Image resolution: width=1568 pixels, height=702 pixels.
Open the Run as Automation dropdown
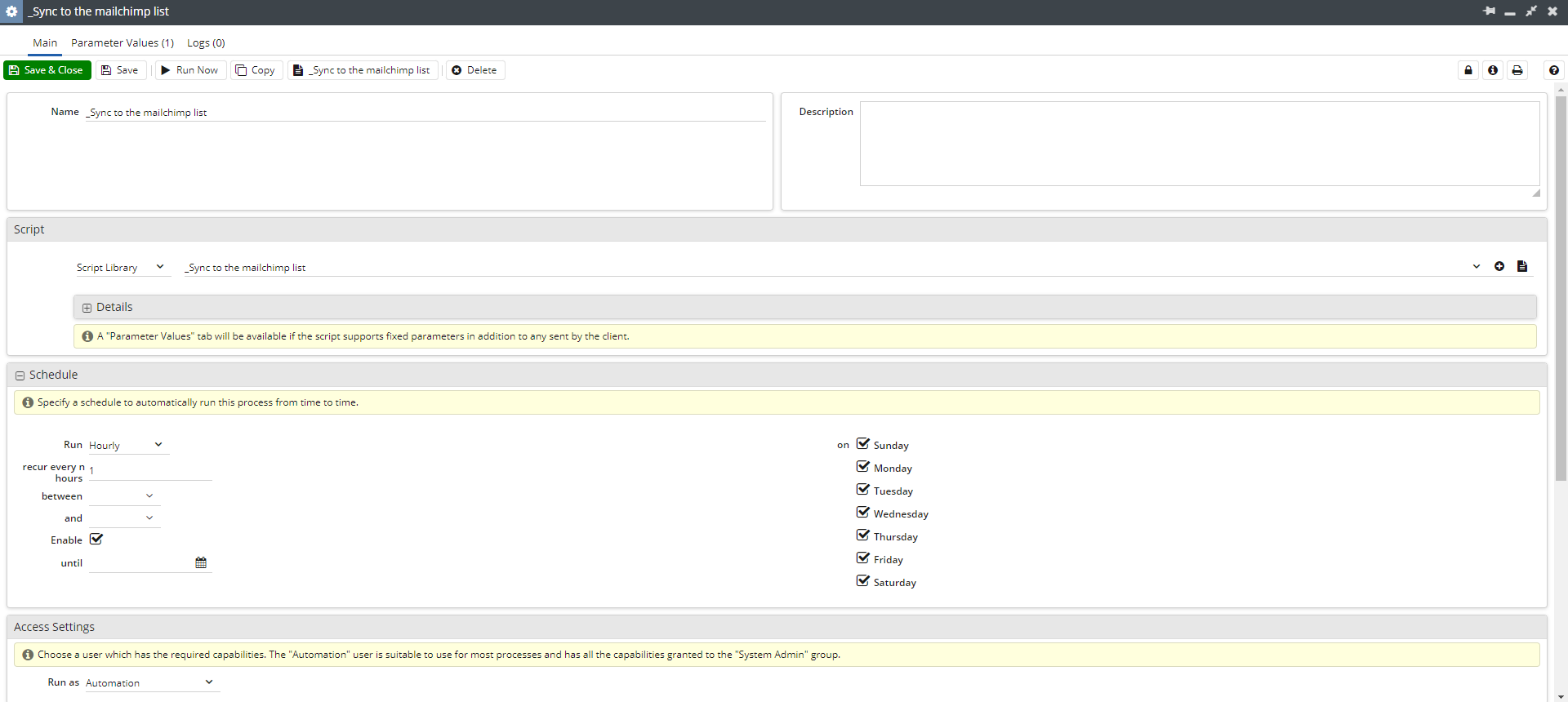tap(152, 682)
